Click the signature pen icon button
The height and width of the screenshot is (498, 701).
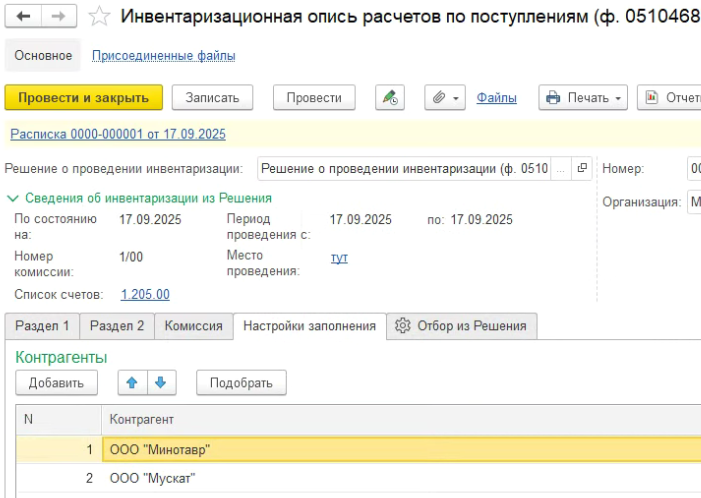[x=389, y=97]
